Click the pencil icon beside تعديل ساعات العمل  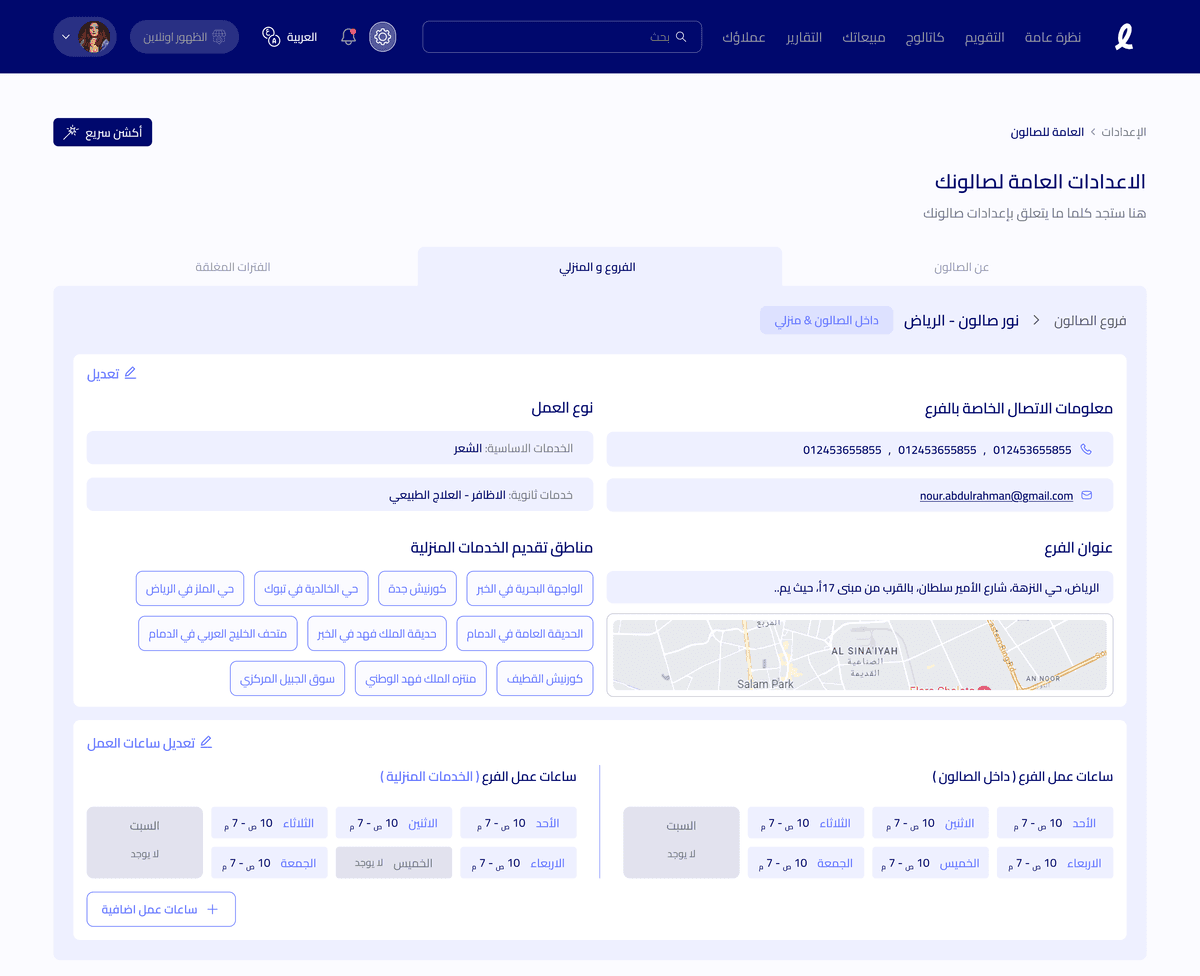[x=207, y=742]
